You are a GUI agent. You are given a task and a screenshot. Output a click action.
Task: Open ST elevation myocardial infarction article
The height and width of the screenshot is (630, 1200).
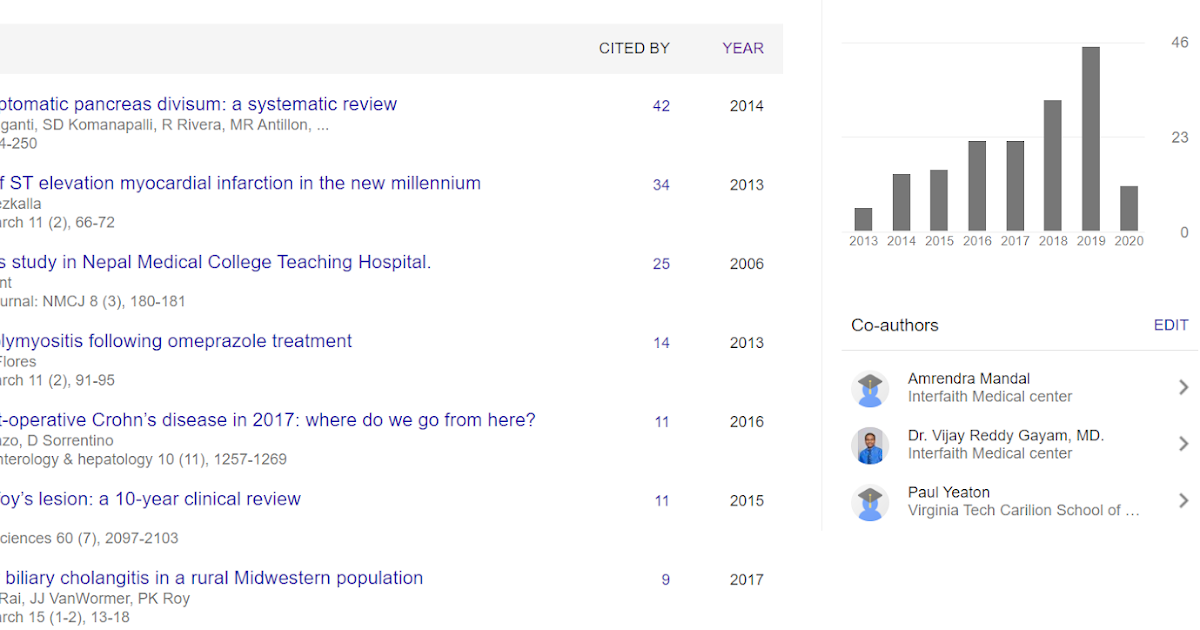coord(240,183)
